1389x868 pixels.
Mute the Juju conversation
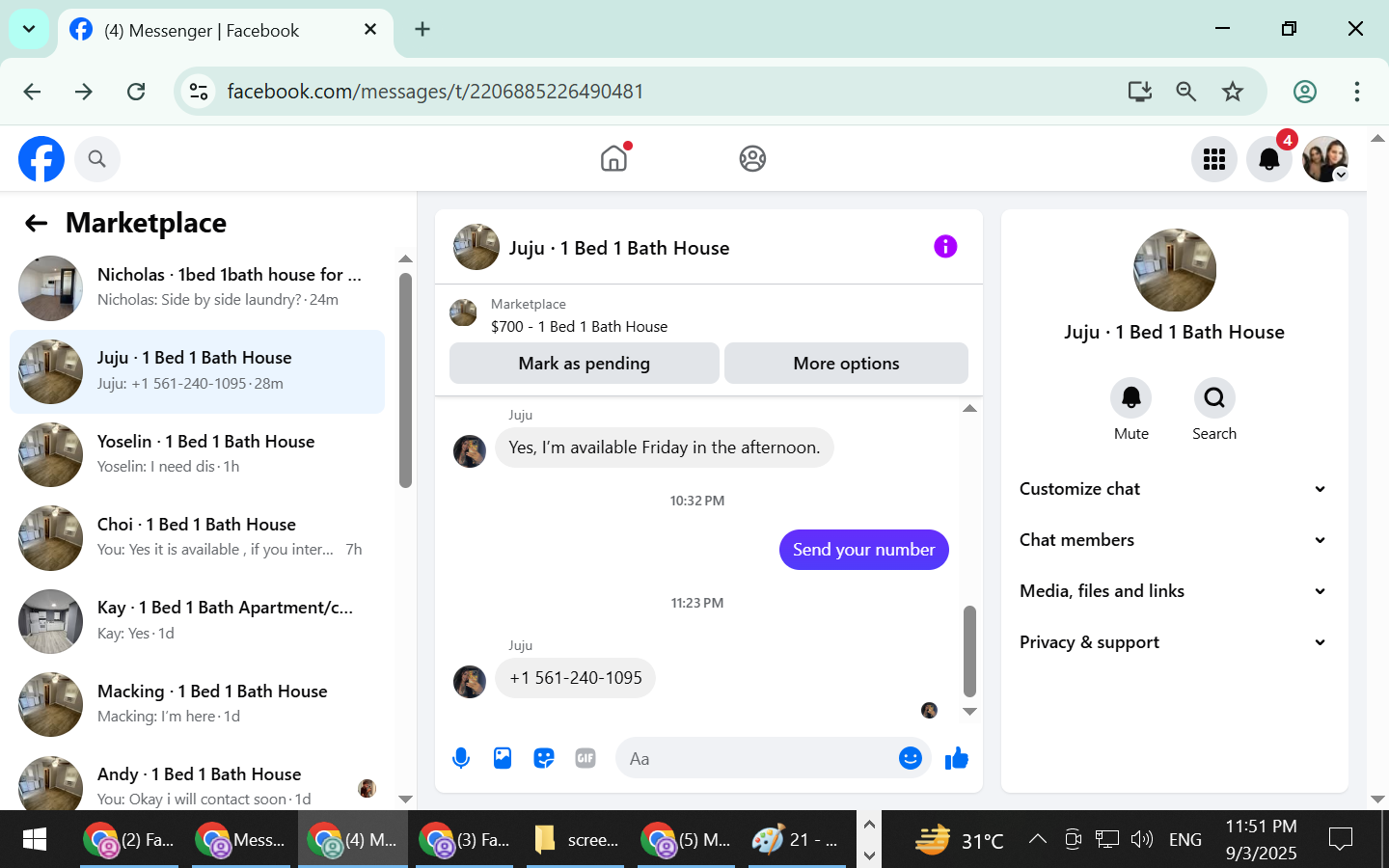click(1131, 397)
